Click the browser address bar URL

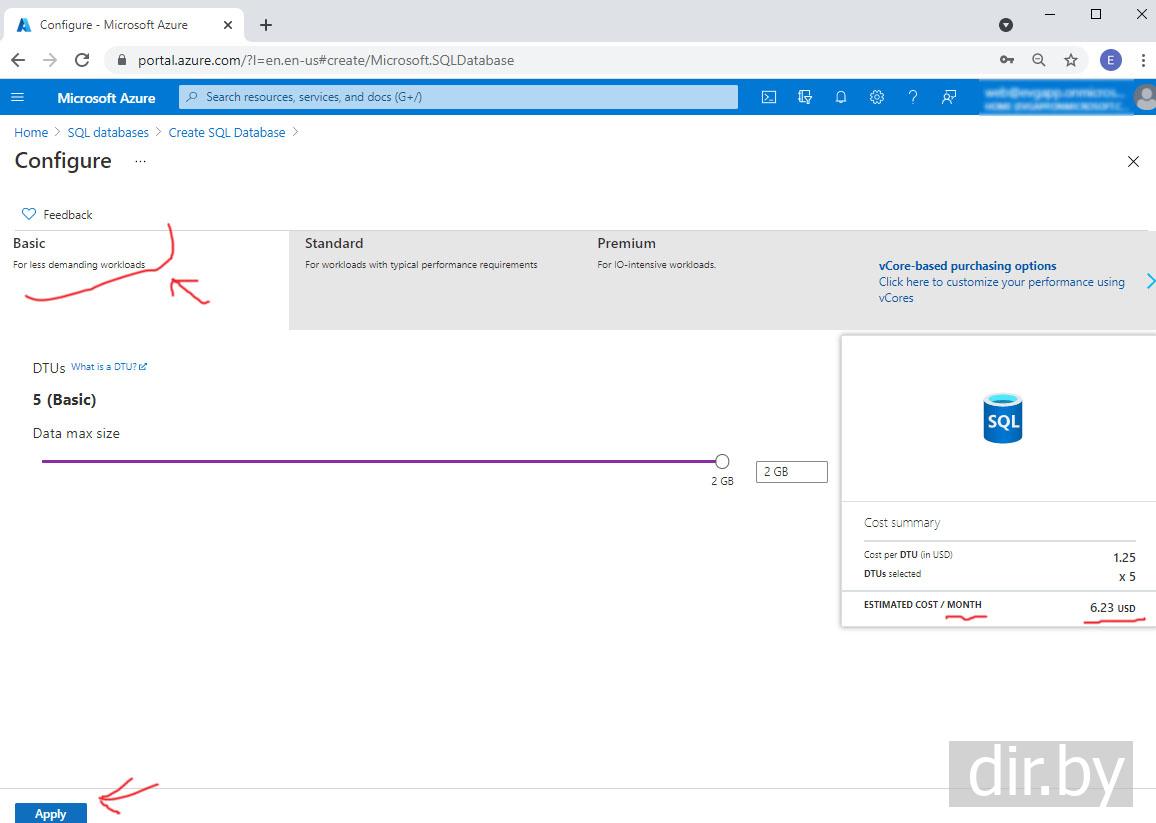(326, 60)
